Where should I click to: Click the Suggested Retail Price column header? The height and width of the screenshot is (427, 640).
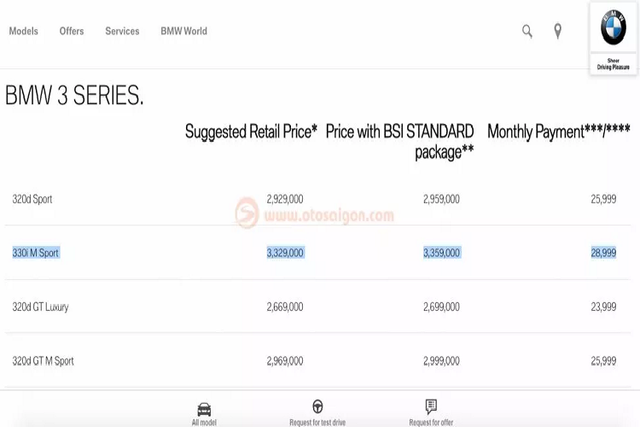click(x=251, y=132)
